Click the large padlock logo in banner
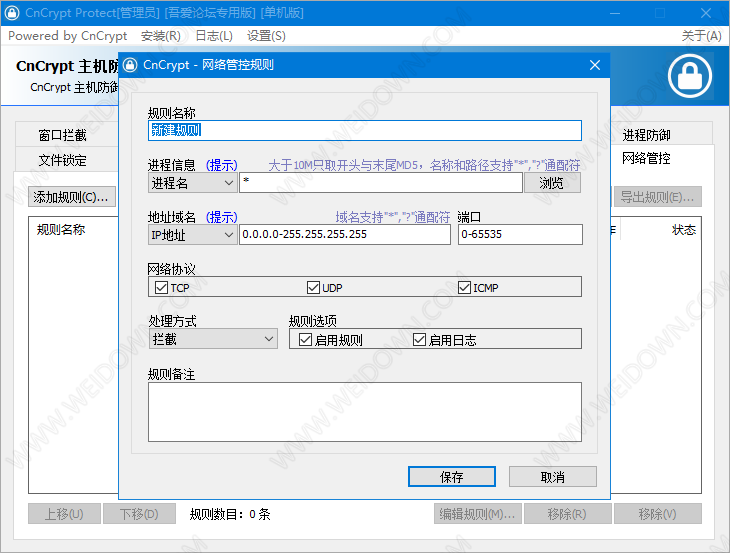Image resolution: width=730 pixels, height=553 pixels. point(690,76)
